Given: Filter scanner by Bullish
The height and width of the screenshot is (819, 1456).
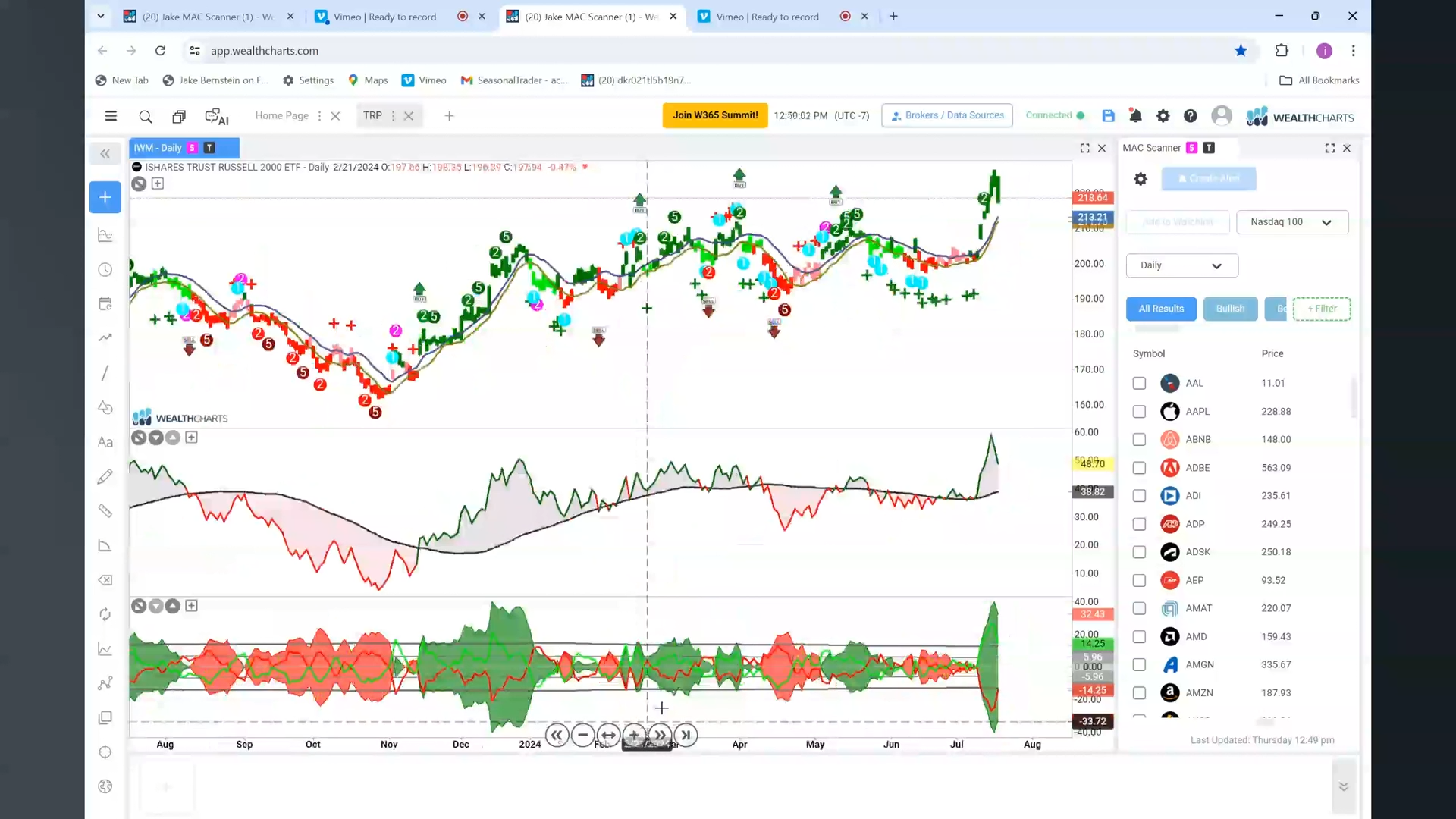Looking at the screenshot, I should coord(1230,309).
